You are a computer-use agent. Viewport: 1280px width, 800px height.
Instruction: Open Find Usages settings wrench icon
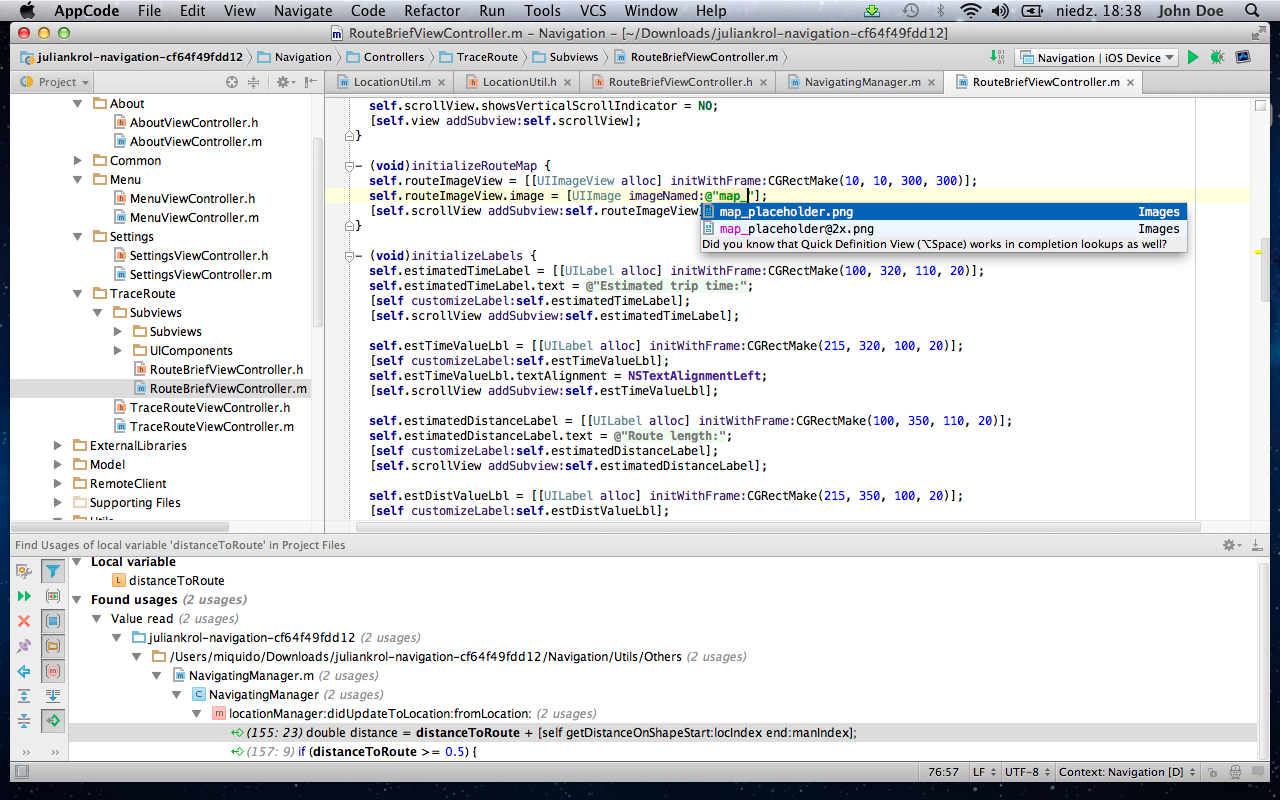(24, 571)
